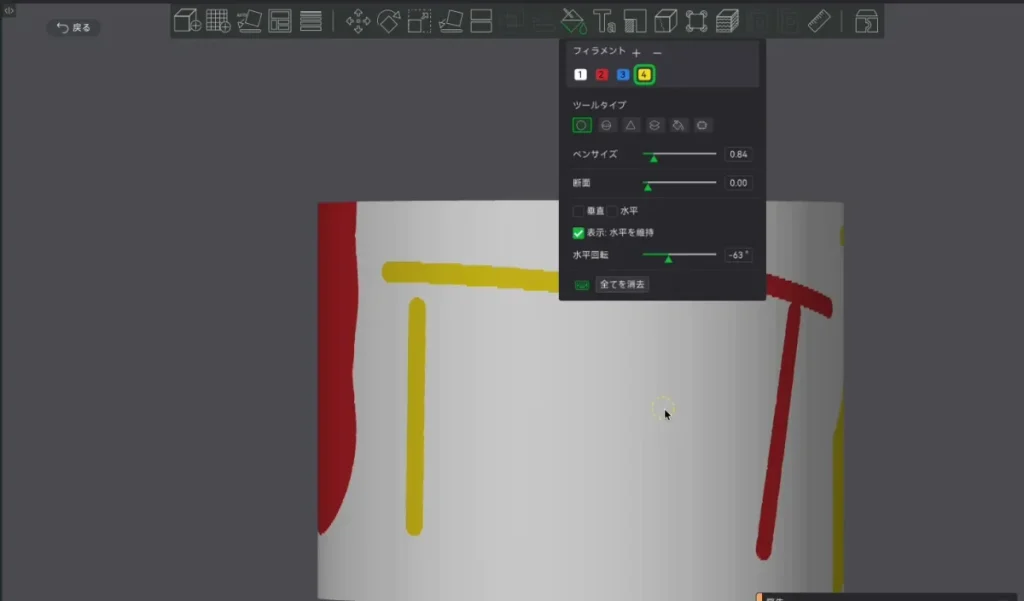Uncheck the 表示: 水平を維持 checkbox
The image size is (1024, 601).
(578, 233)
